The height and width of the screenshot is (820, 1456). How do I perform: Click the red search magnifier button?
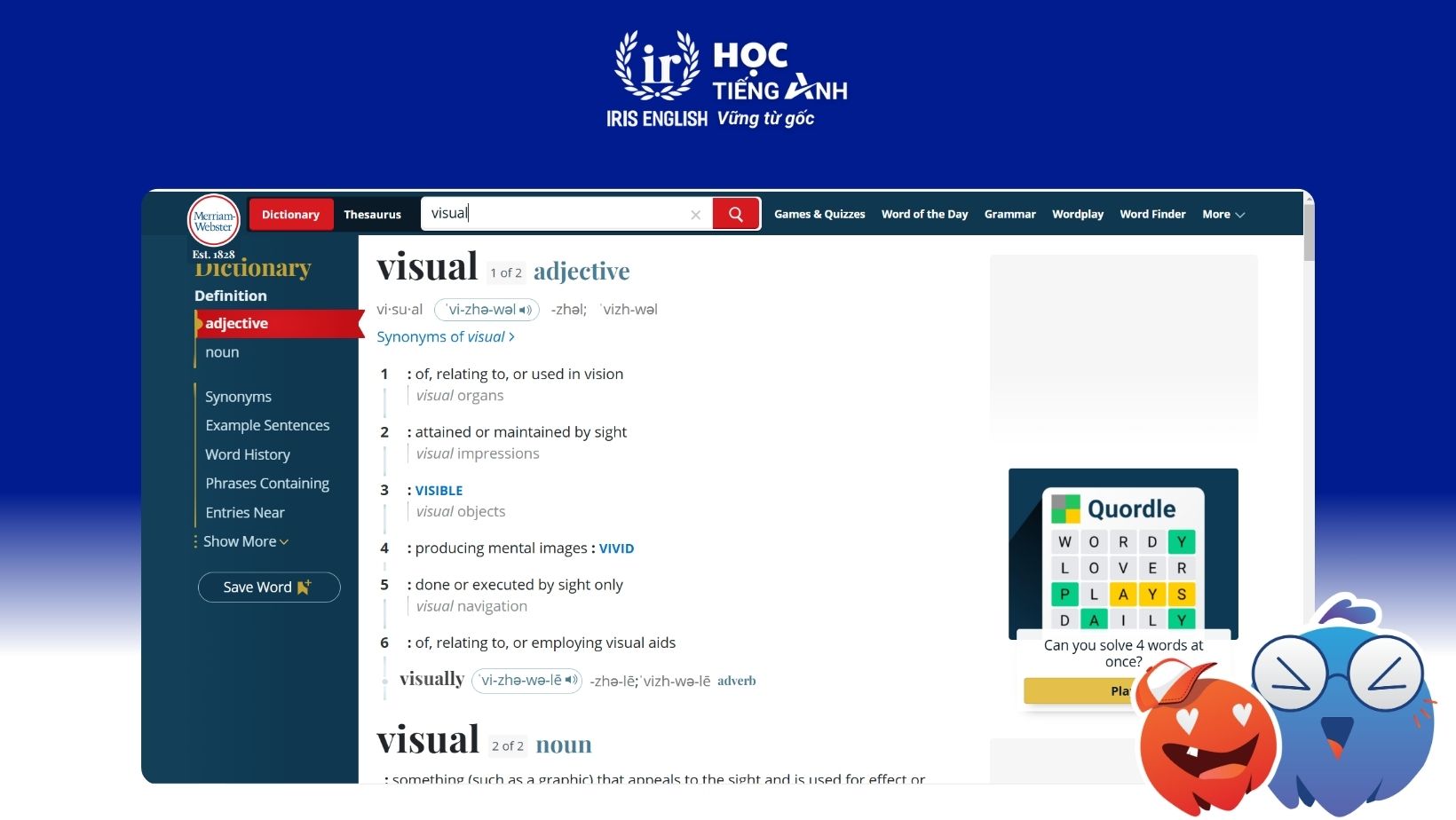point(736,214)
